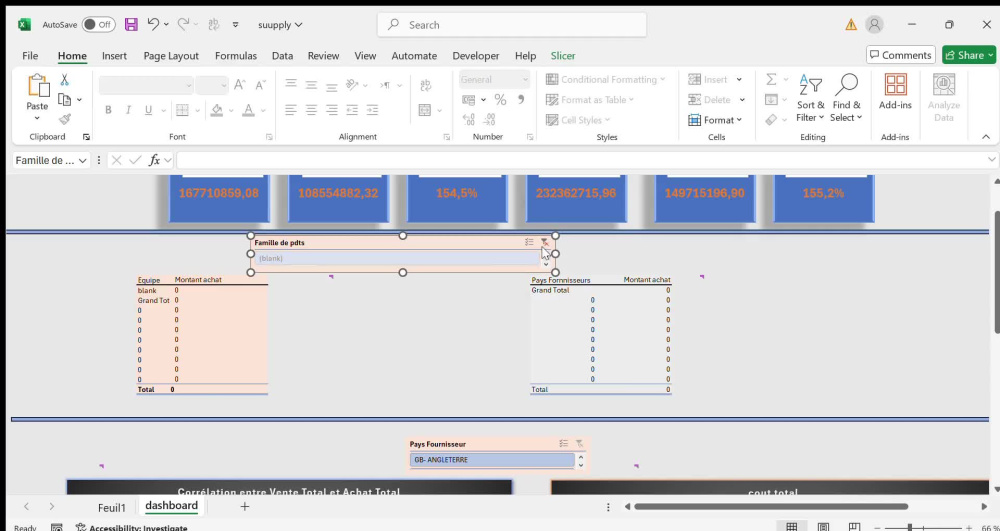Click the AutoSum sigma icon
This screenshot has height=531, width=1000.
point(771,80)
